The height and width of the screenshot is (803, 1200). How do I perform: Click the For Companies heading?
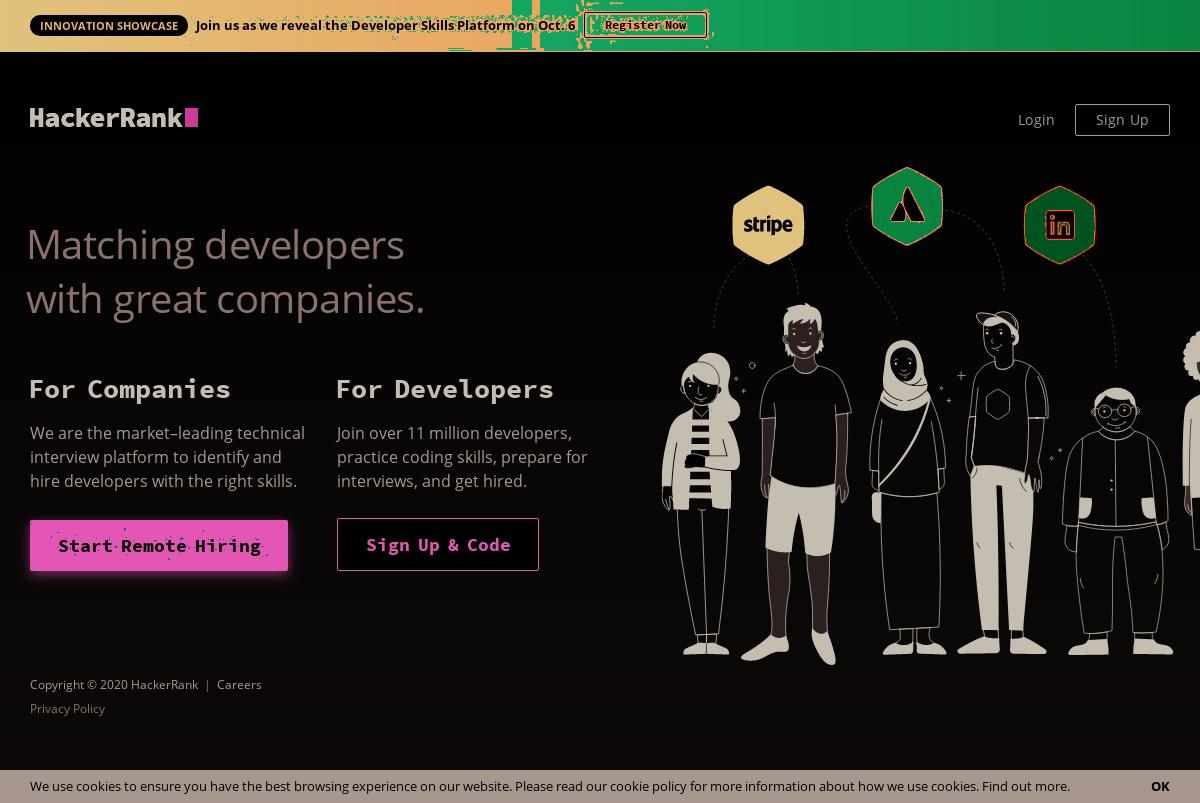pyautogui.click(x=130, y=389)
